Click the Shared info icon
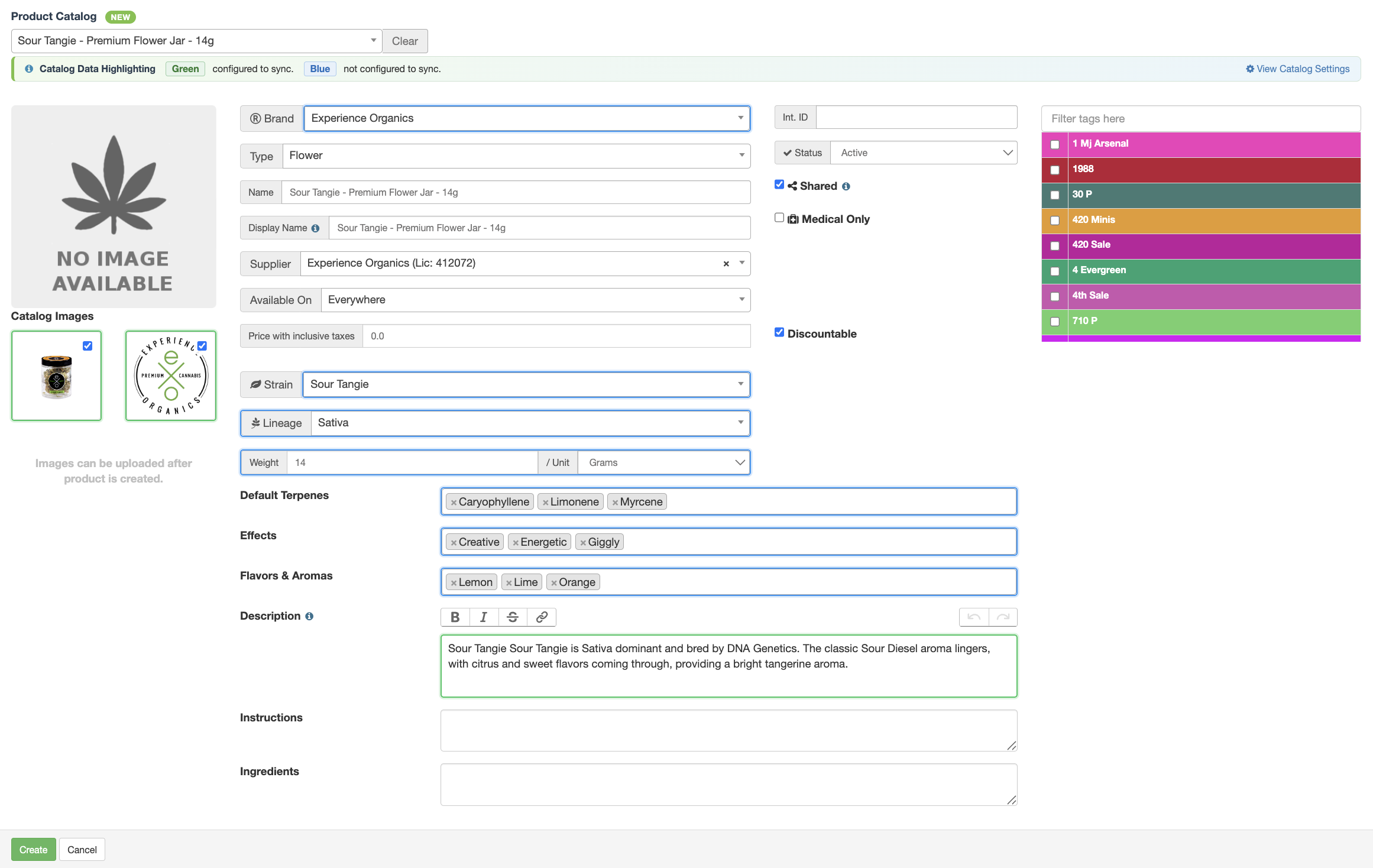Viewport: 1373px width, 868px height. coord(846,186)
